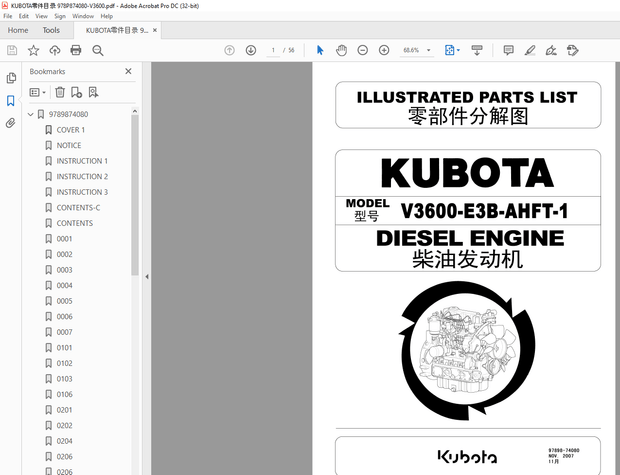Activate the hand pan tool

tap(341, 50)
